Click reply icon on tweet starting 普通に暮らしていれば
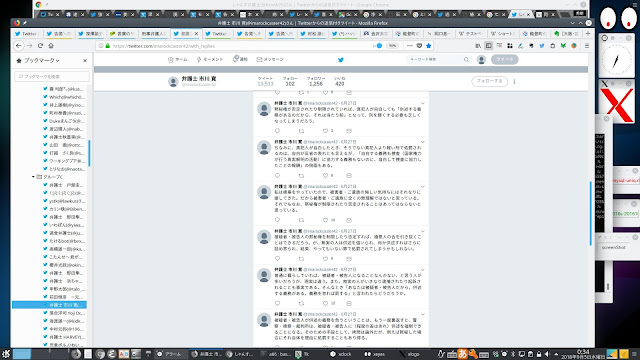Image resolution: width=640 pixels, height=360 pixels. (x=278, y=303)
